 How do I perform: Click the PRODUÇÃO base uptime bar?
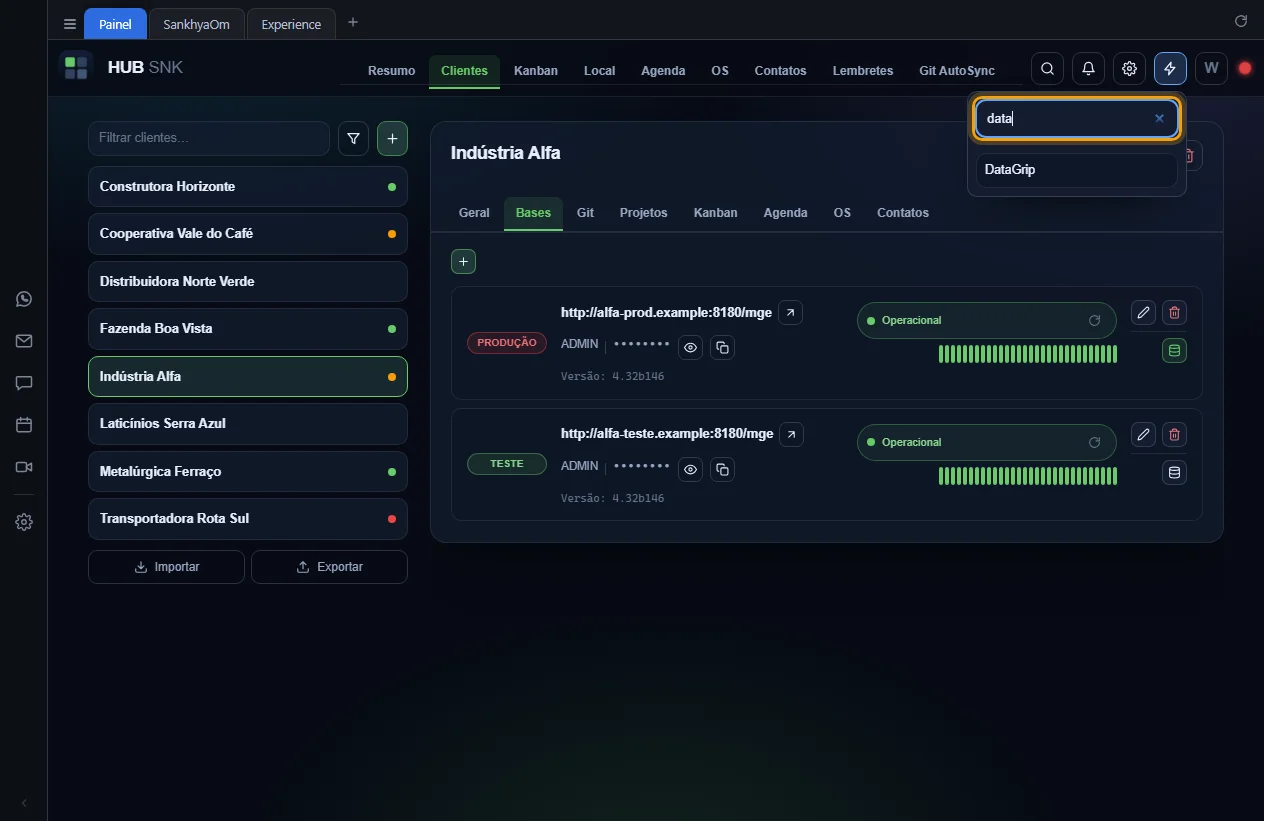(1028, 354)
